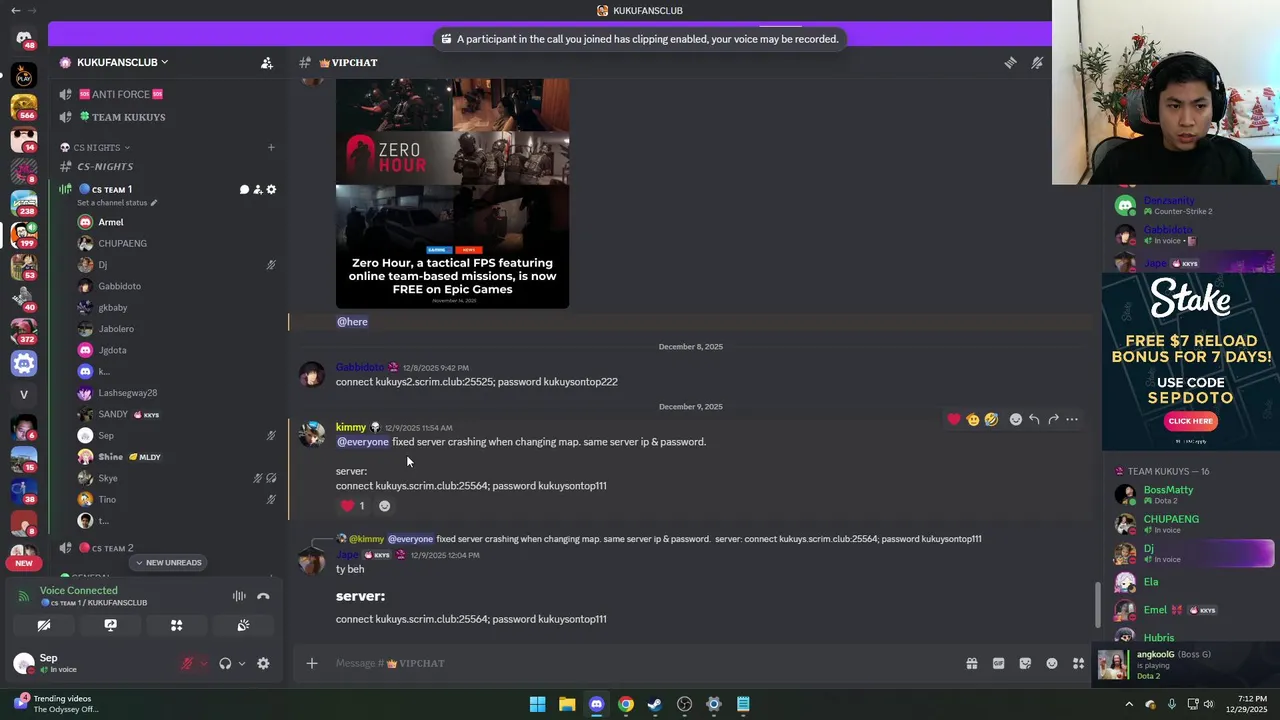Open emoji picker in message bar
This screenshot has height=720, width=1280.
[1052, 663]
